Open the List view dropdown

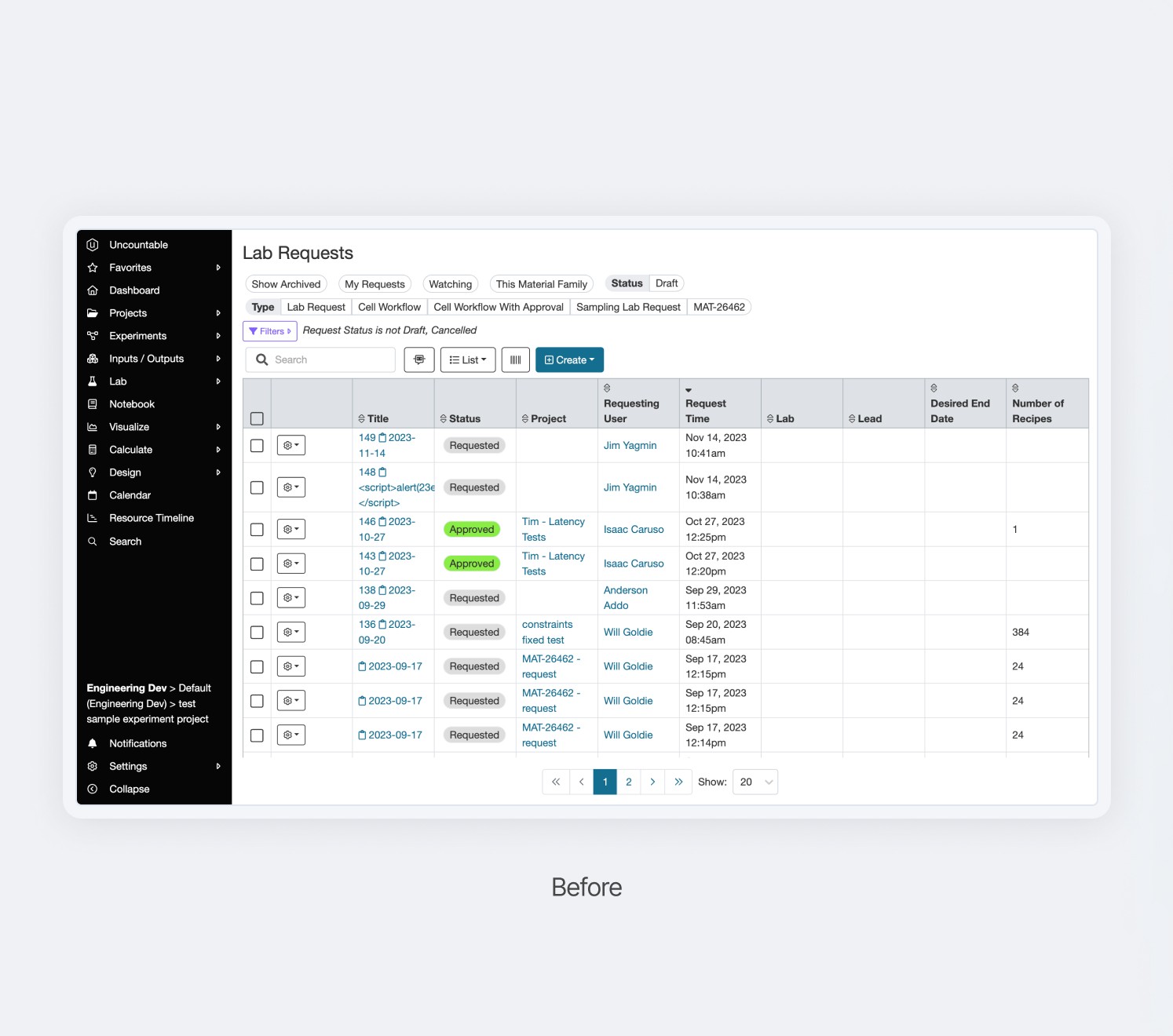pos(468,359)
